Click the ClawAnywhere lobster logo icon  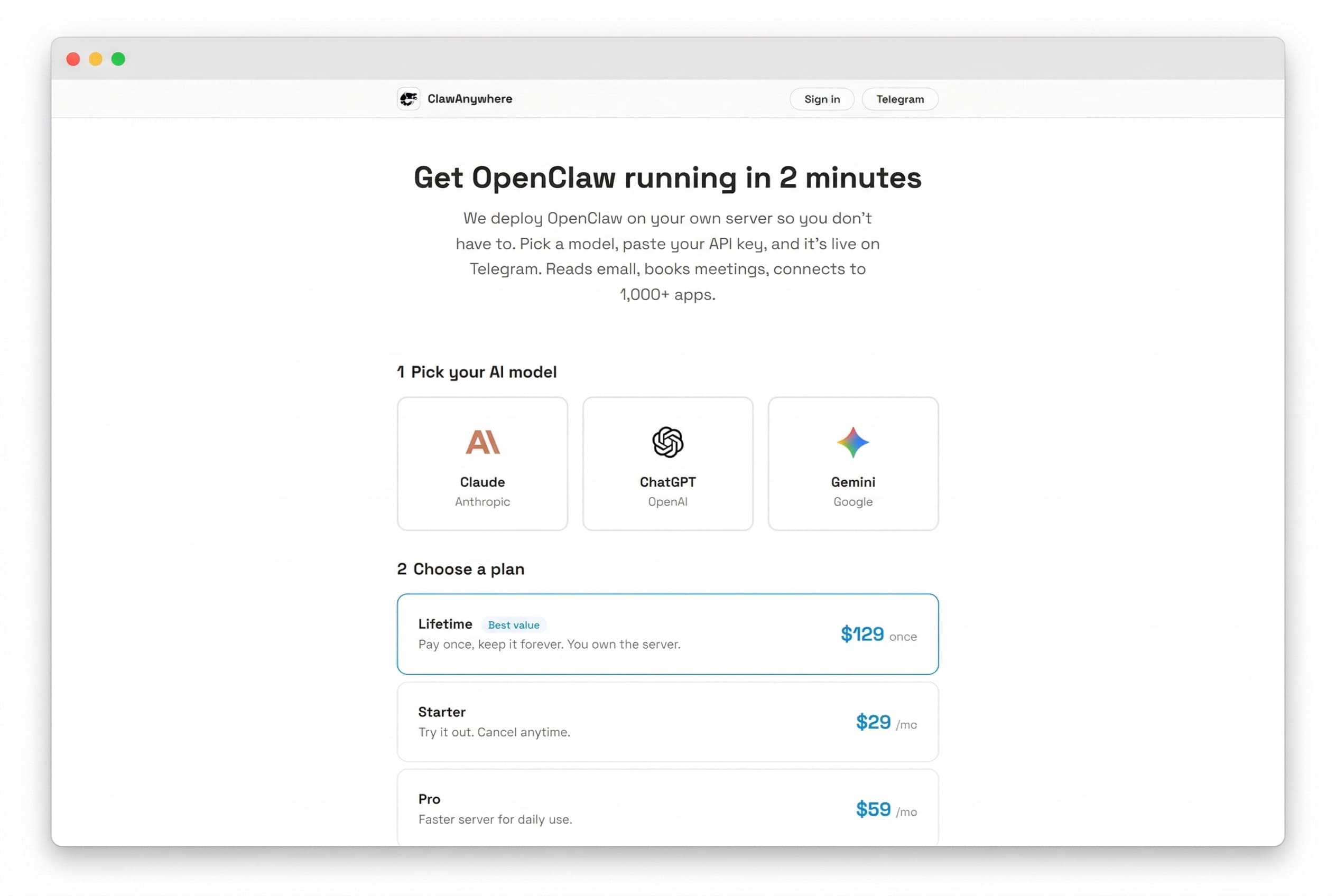[x=408, y=99]
